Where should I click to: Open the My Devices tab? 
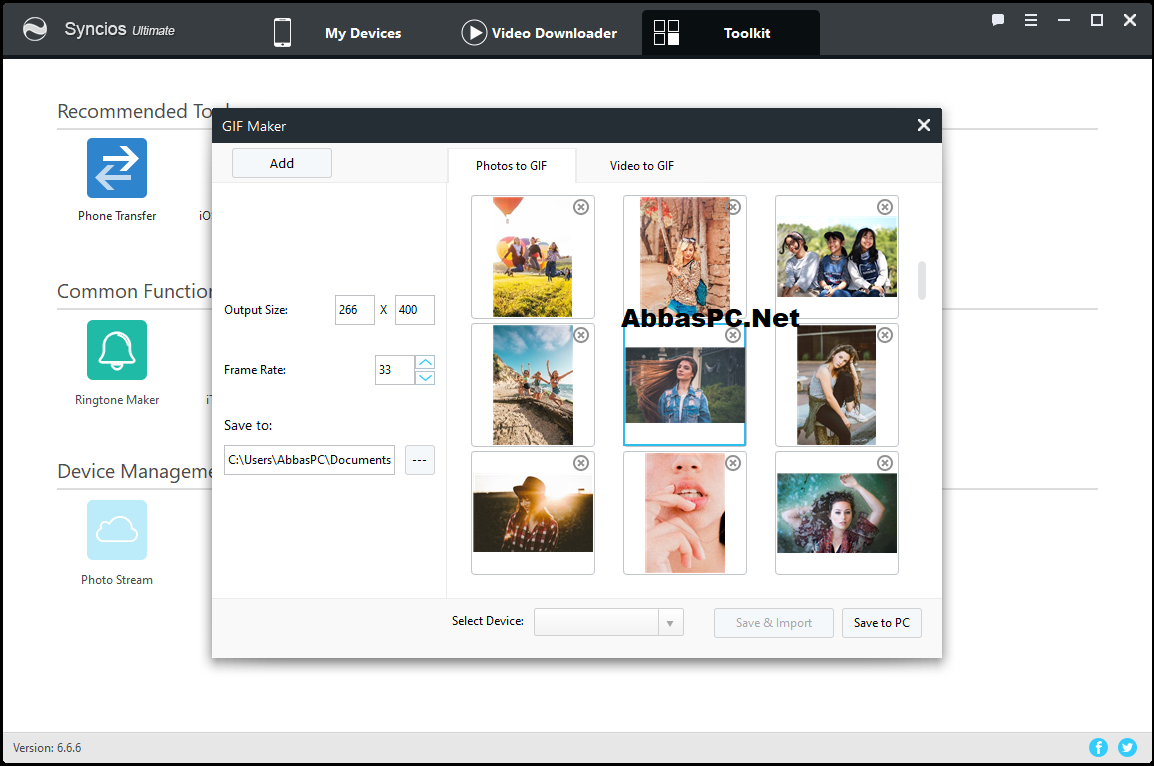[x=363, y=33]
